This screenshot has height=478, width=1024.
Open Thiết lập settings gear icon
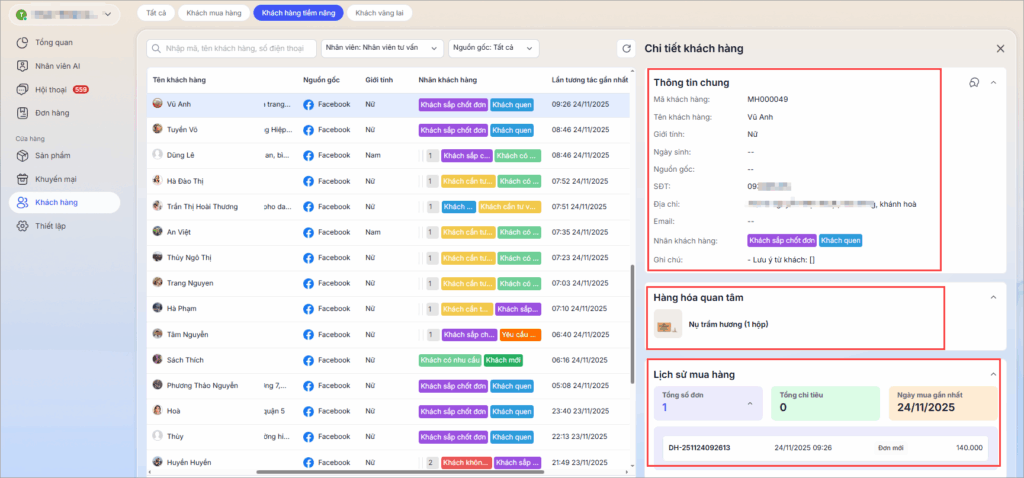tap(22, 226)
